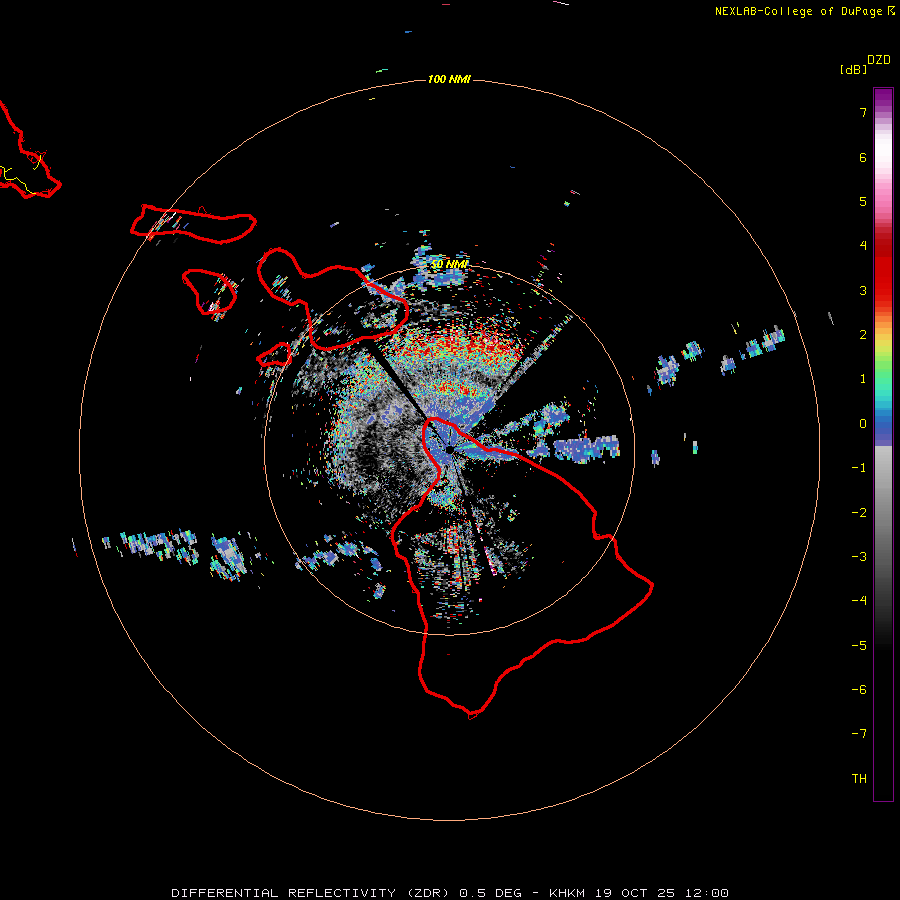
Task: Click the 6 tick label on the colorbar
Action: pyautogui.click(x=863, y=157)
